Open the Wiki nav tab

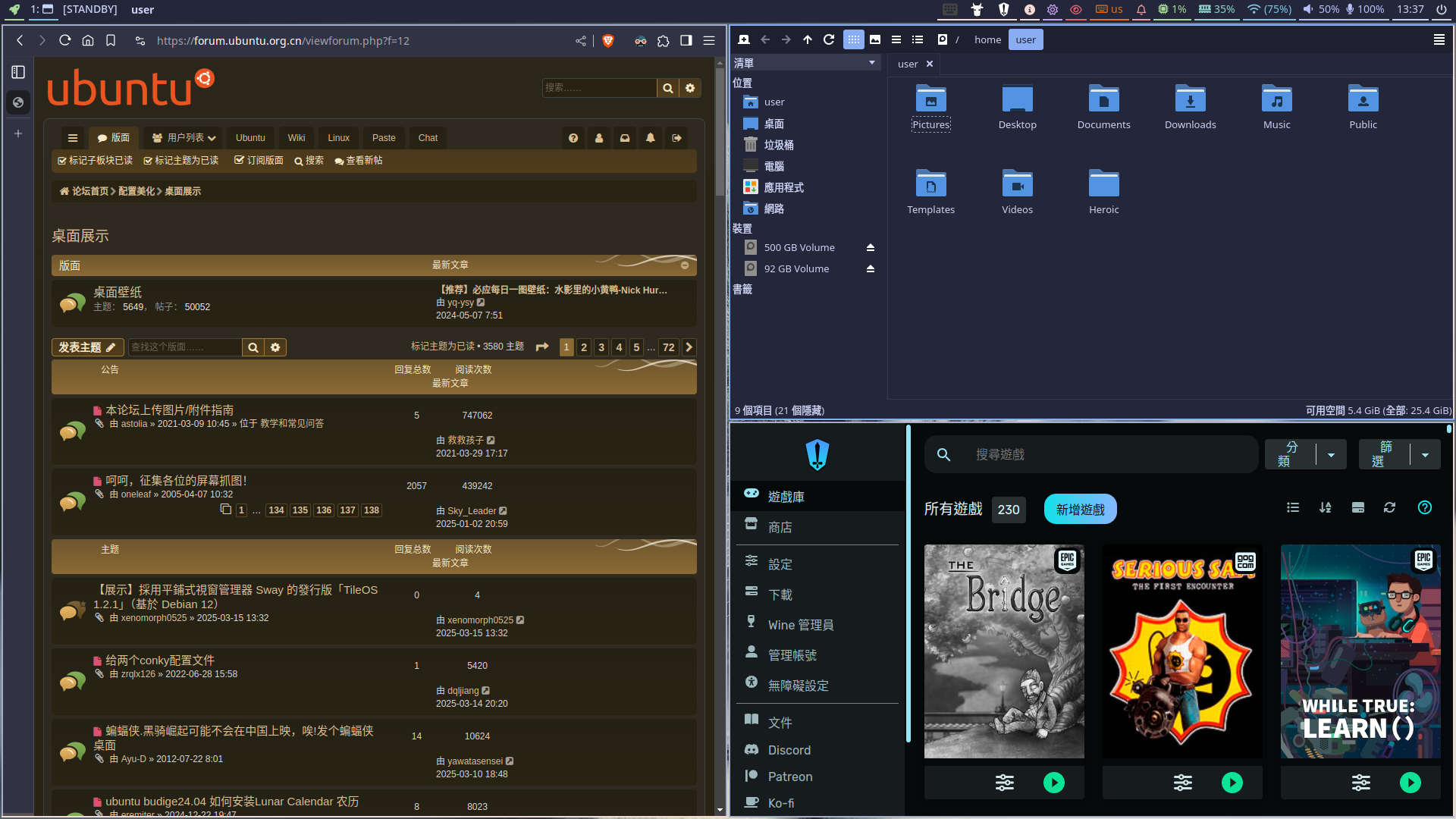[x=297, y=138]
